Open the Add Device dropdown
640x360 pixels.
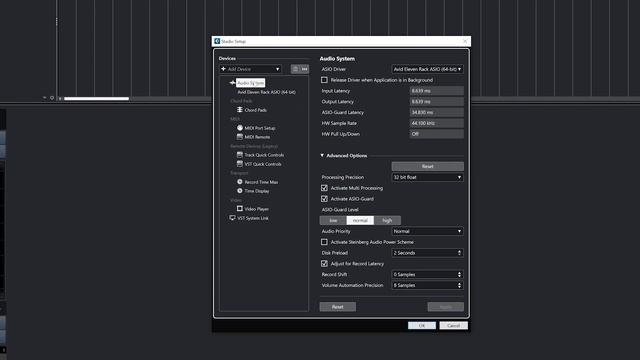point(250,69)
